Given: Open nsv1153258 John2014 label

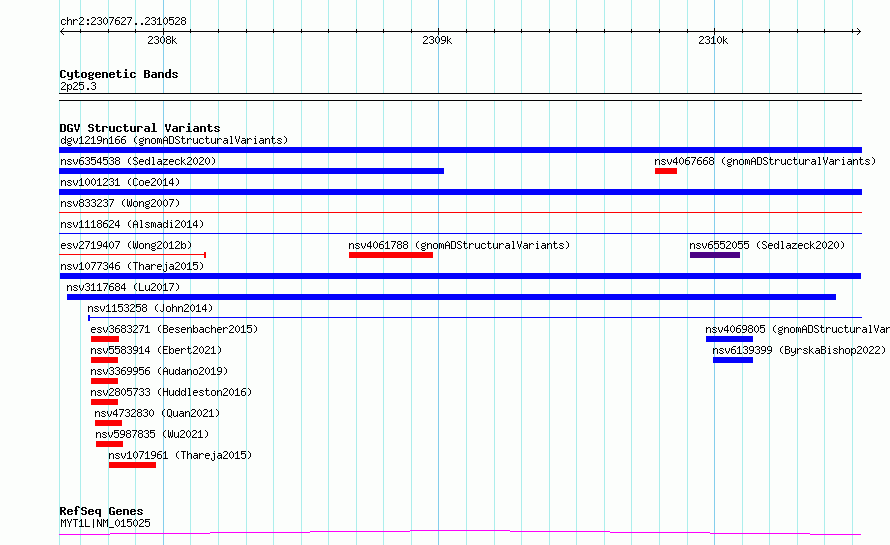Looking at the screenshot, I should (150, 308).
